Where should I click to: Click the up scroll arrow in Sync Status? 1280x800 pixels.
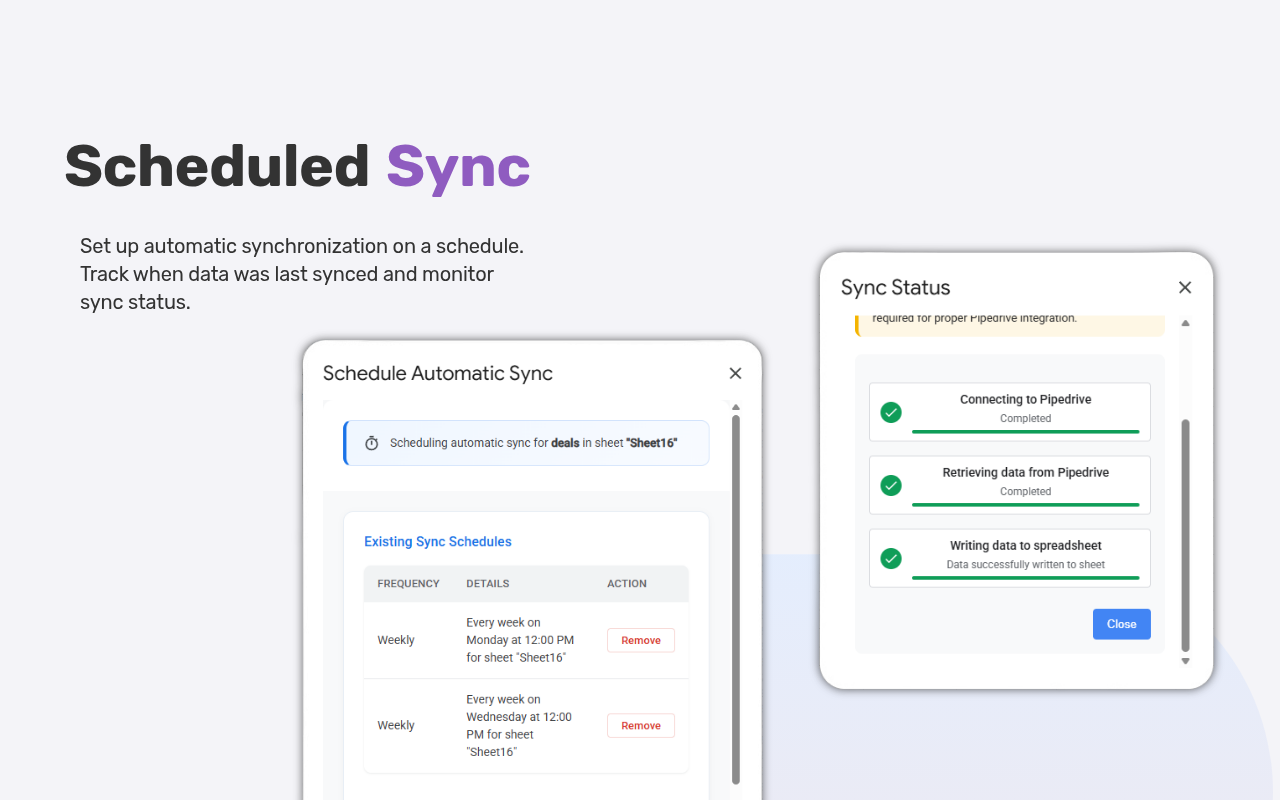click(1185, 323)
